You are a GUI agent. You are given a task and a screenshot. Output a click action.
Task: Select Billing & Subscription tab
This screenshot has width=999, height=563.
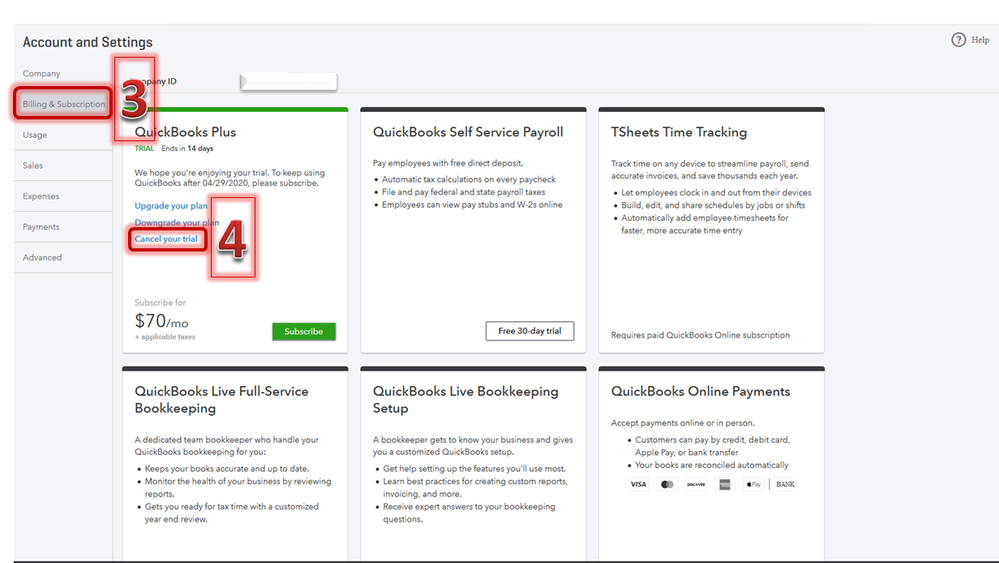[64, 104]
